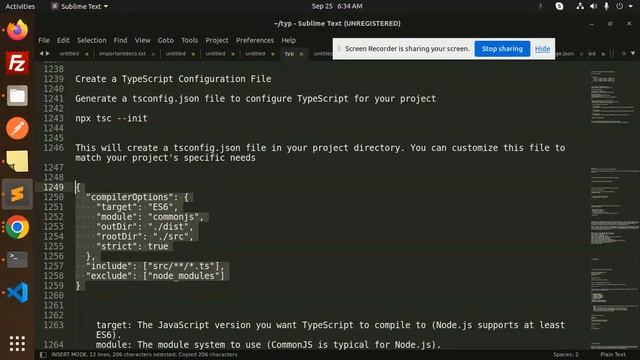The image size is (640, 360).
Task: Open the Tools menu
Action: coord(189,40)
